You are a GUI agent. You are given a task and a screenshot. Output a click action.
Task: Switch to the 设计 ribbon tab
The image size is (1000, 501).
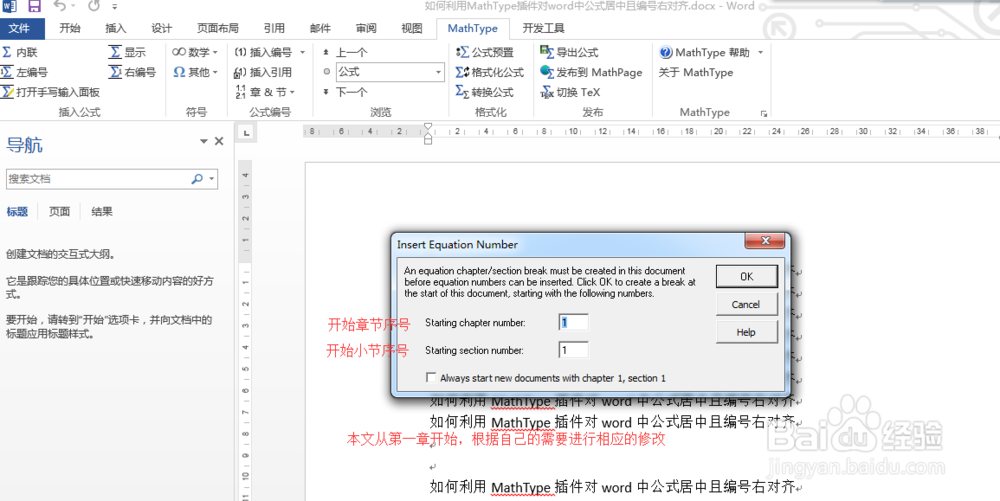pyautogui.click(x=161, y=28)
